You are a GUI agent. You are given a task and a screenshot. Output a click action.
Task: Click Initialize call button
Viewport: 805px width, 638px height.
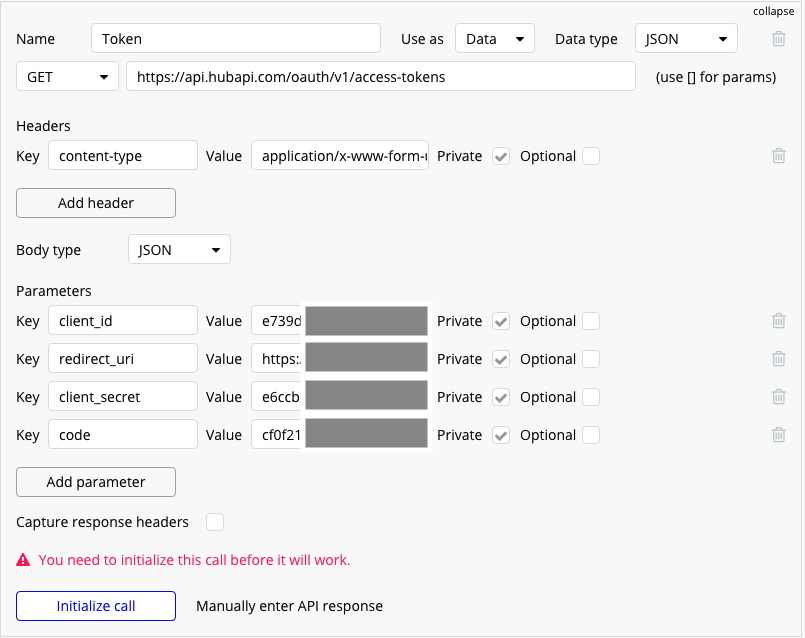(x=96, y=606)
